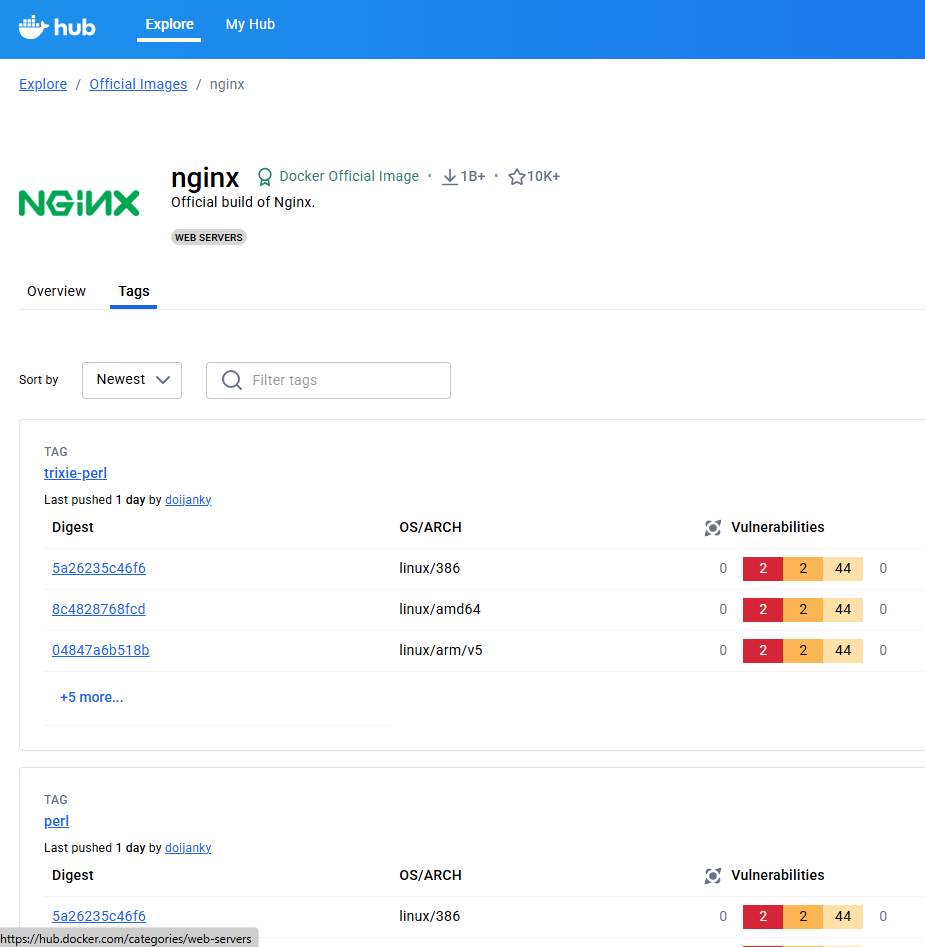This screenshot has height=947, width=925.
Task: Open digest 5a26235c46f6 in trixie-perl tag
Action: 98,568
